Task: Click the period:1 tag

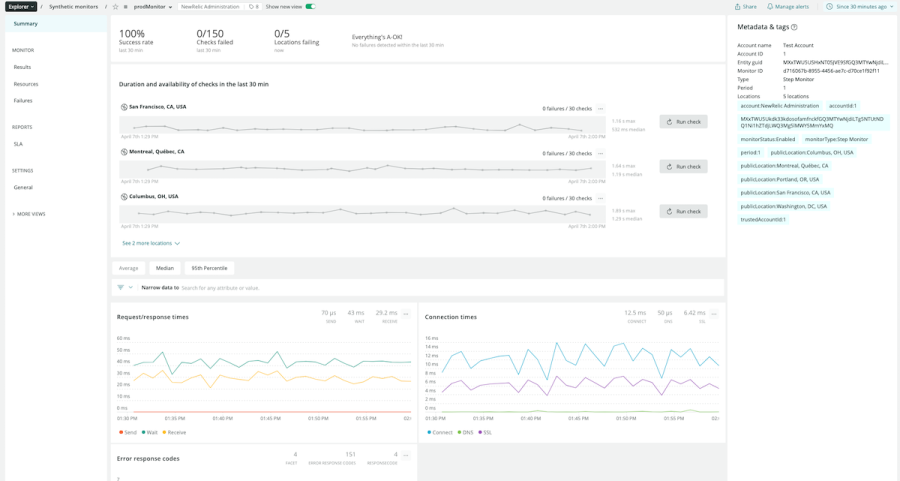Action: 750,153
